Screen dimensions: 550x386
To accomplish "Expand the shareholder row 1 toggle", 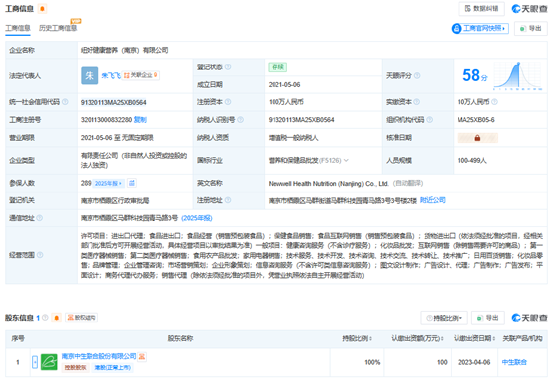I will 35,362.
